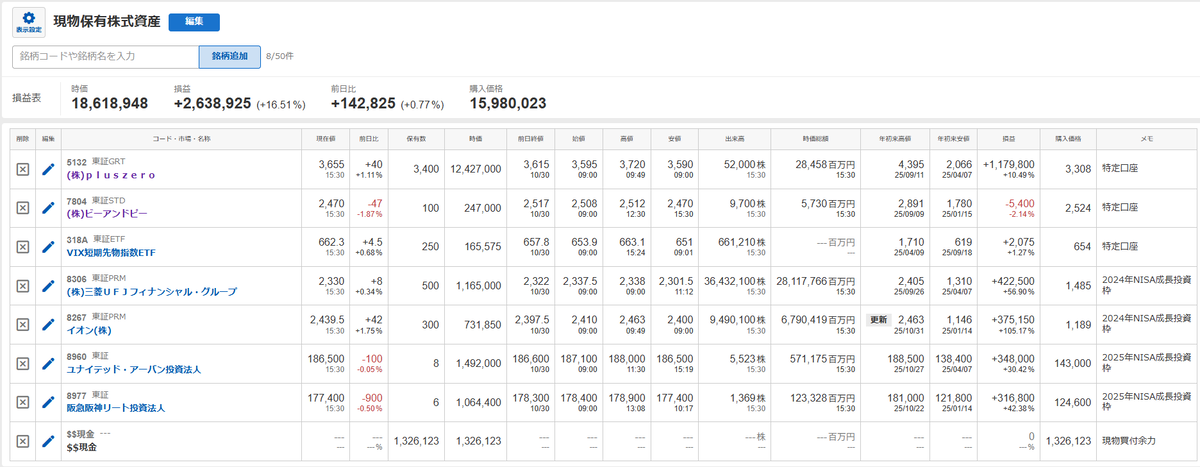The width and height of the screenshot is (1200, 467).
Task: Sort by the 現在値 column header
Action: [326, 138]
